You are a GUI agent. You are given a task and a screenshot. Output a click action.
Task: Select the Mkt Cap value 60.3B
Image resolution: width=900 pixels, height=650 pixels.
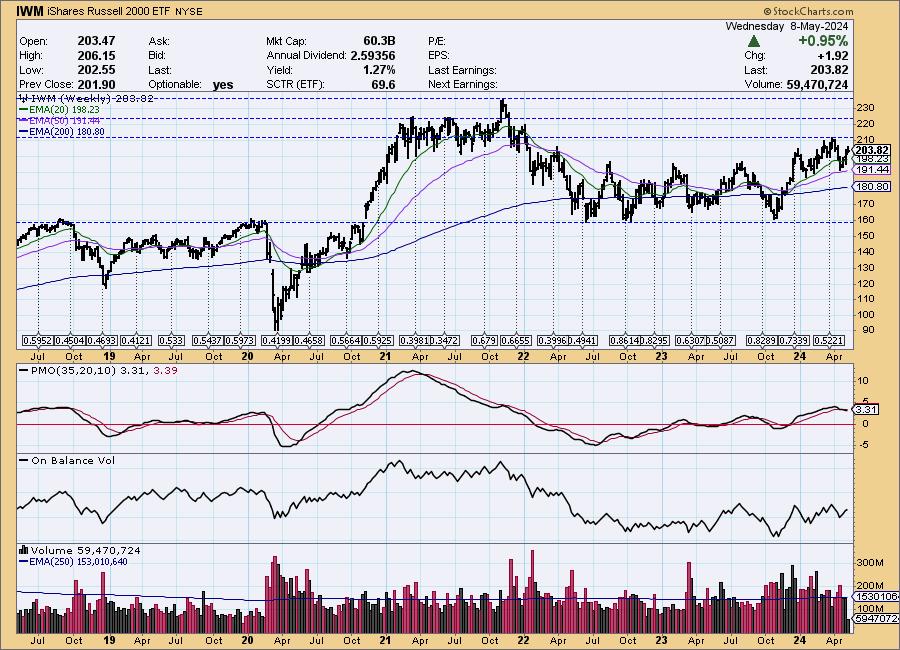click(x=379, y=41)
